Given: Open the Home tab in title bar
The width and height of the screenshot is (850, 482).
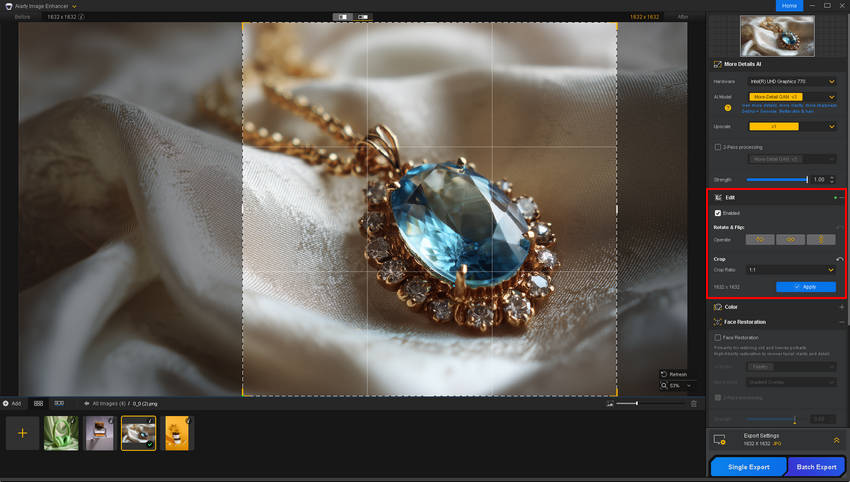Looking at the screenshot, I should [x=789, y=5].
